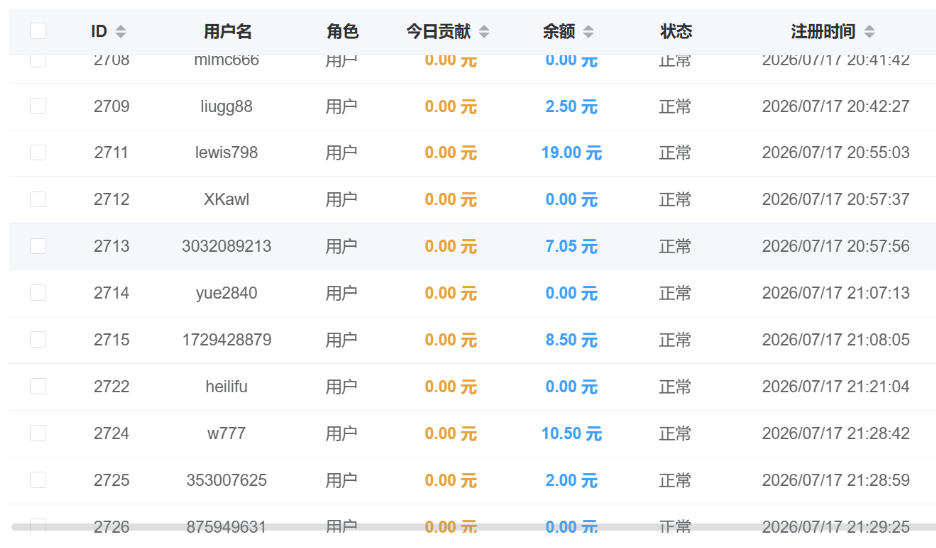Click ID cell 2714
The height and width of the screenshot is (548, 936).
point(112,293)
